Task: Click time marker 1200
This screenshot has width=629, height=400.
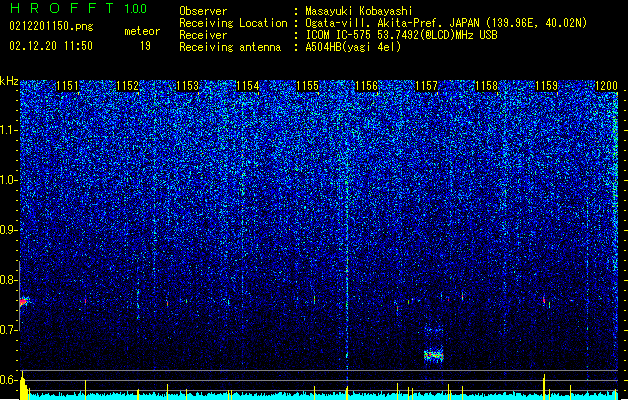Action: click(606, 86)
